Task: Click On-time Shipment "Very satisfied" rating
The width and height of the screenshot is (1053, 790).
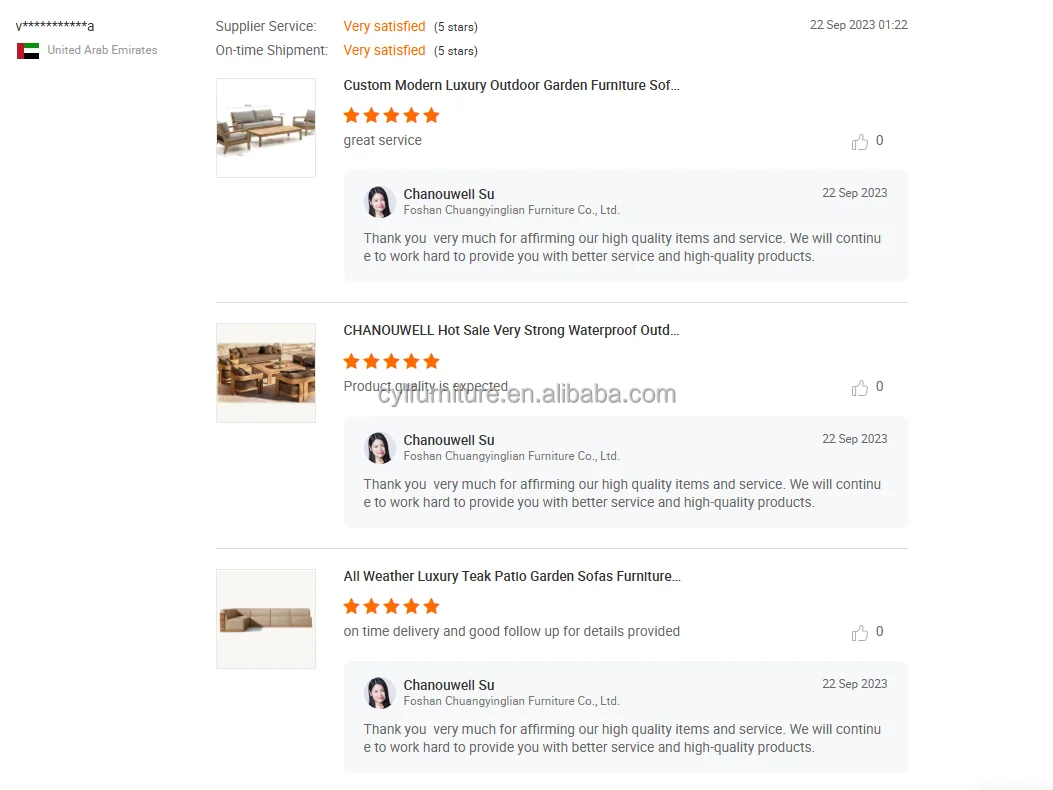Action: (384, 50)
